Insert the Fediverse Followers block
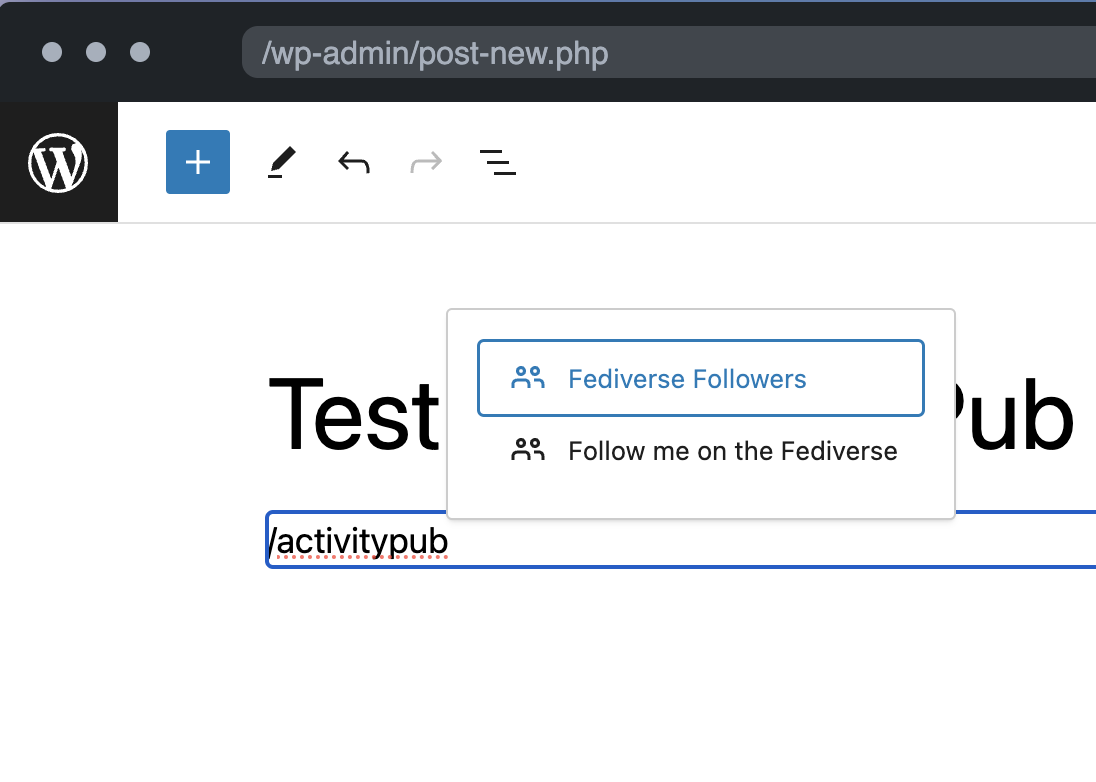Screen dimensions: 1096x782 [687, 379]
